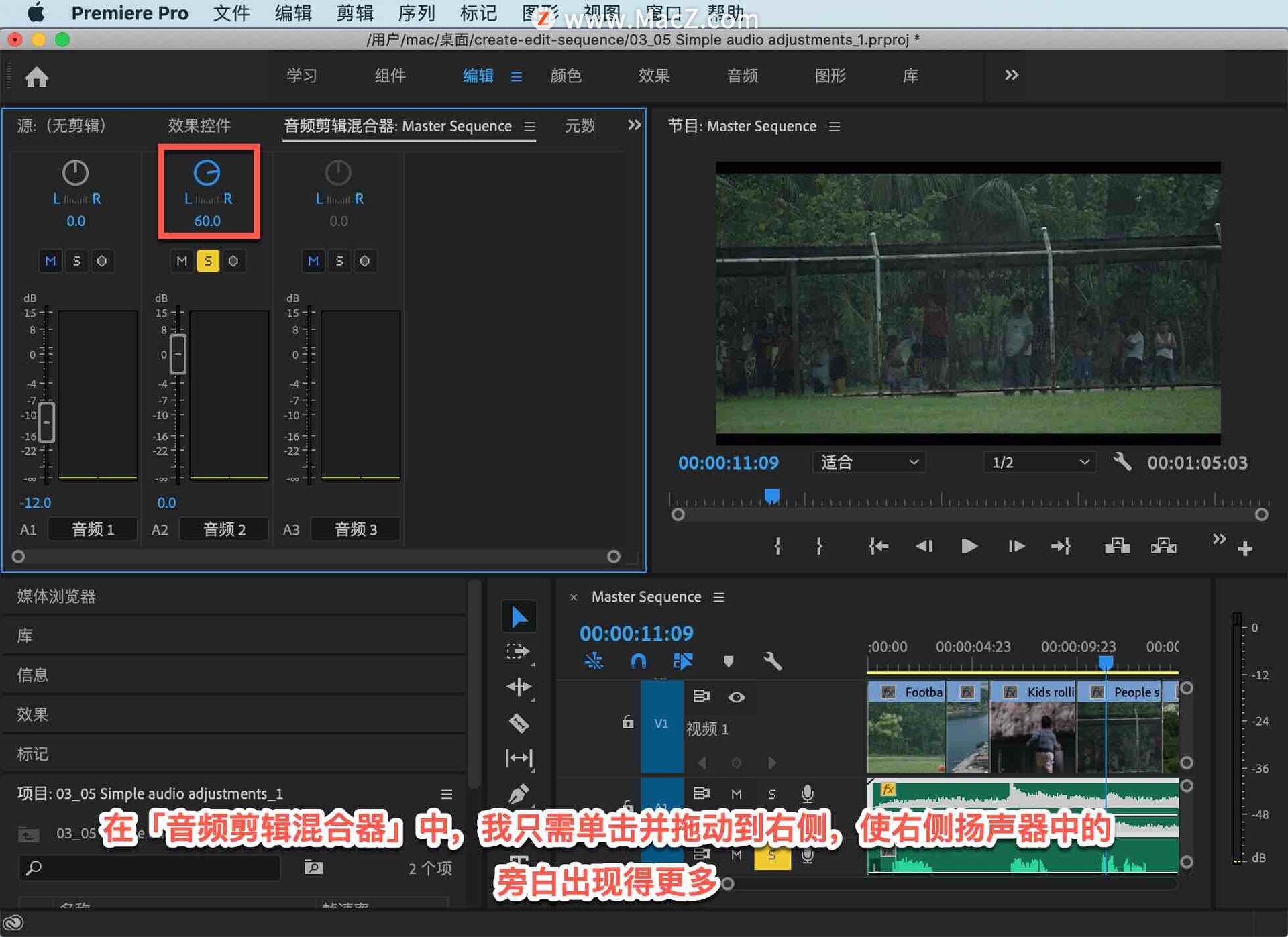Switch to the 效果控件 tab

tap(199, 126)
